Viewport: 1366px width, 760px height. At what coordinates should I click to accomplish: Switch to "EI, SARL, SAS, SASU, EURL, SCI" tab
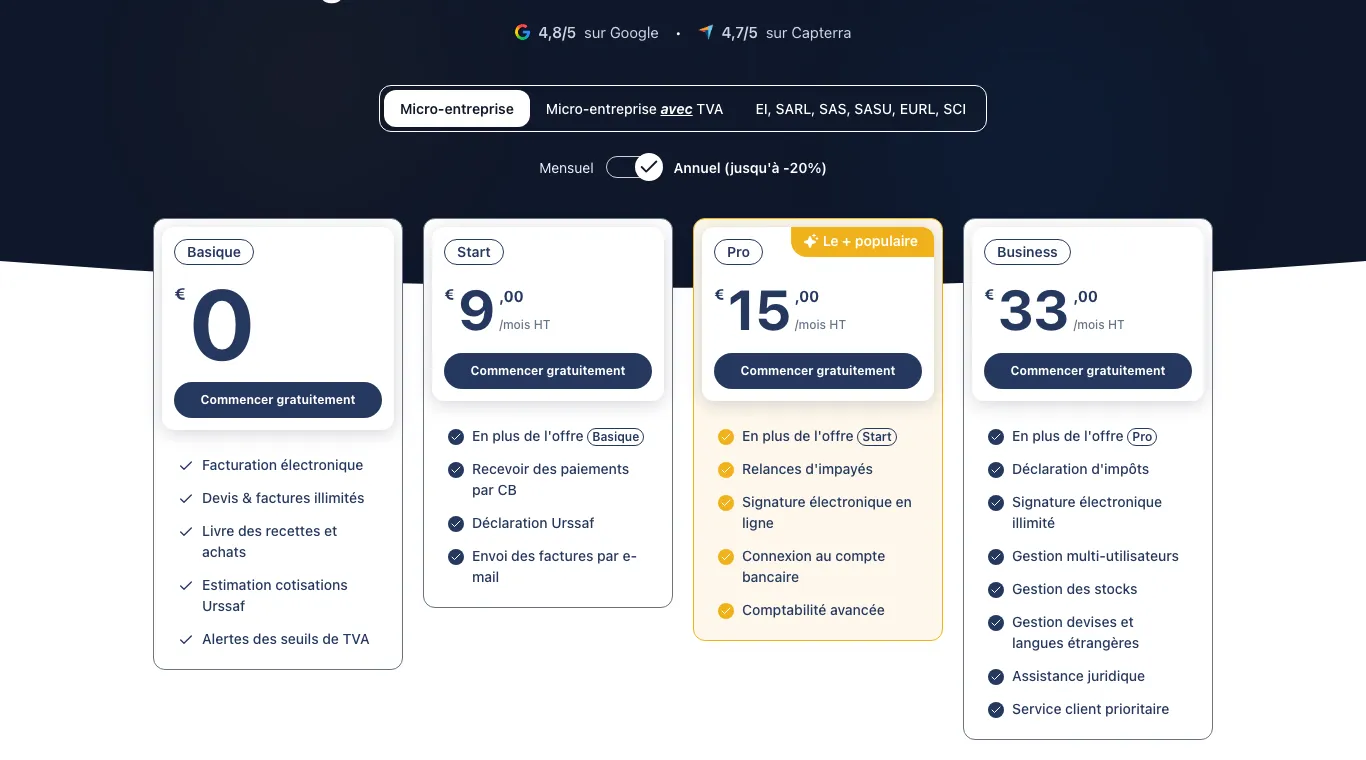pyautogui.click(x=861, y=109)
